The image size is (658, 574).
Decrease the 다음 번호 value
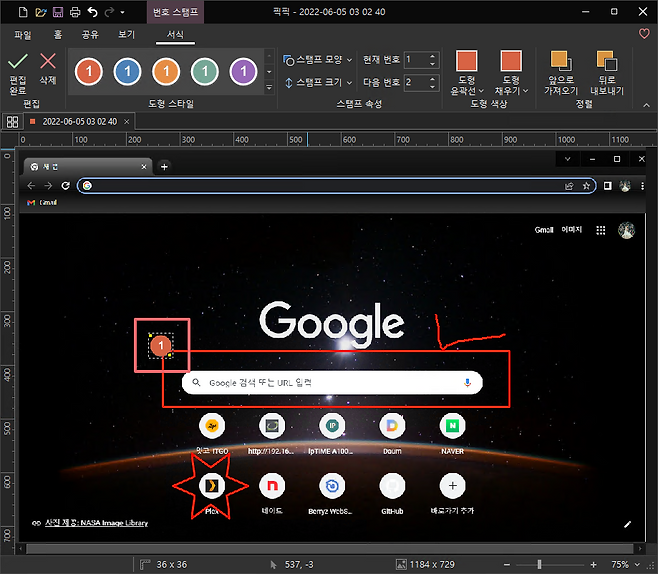[x=433, y=86]
